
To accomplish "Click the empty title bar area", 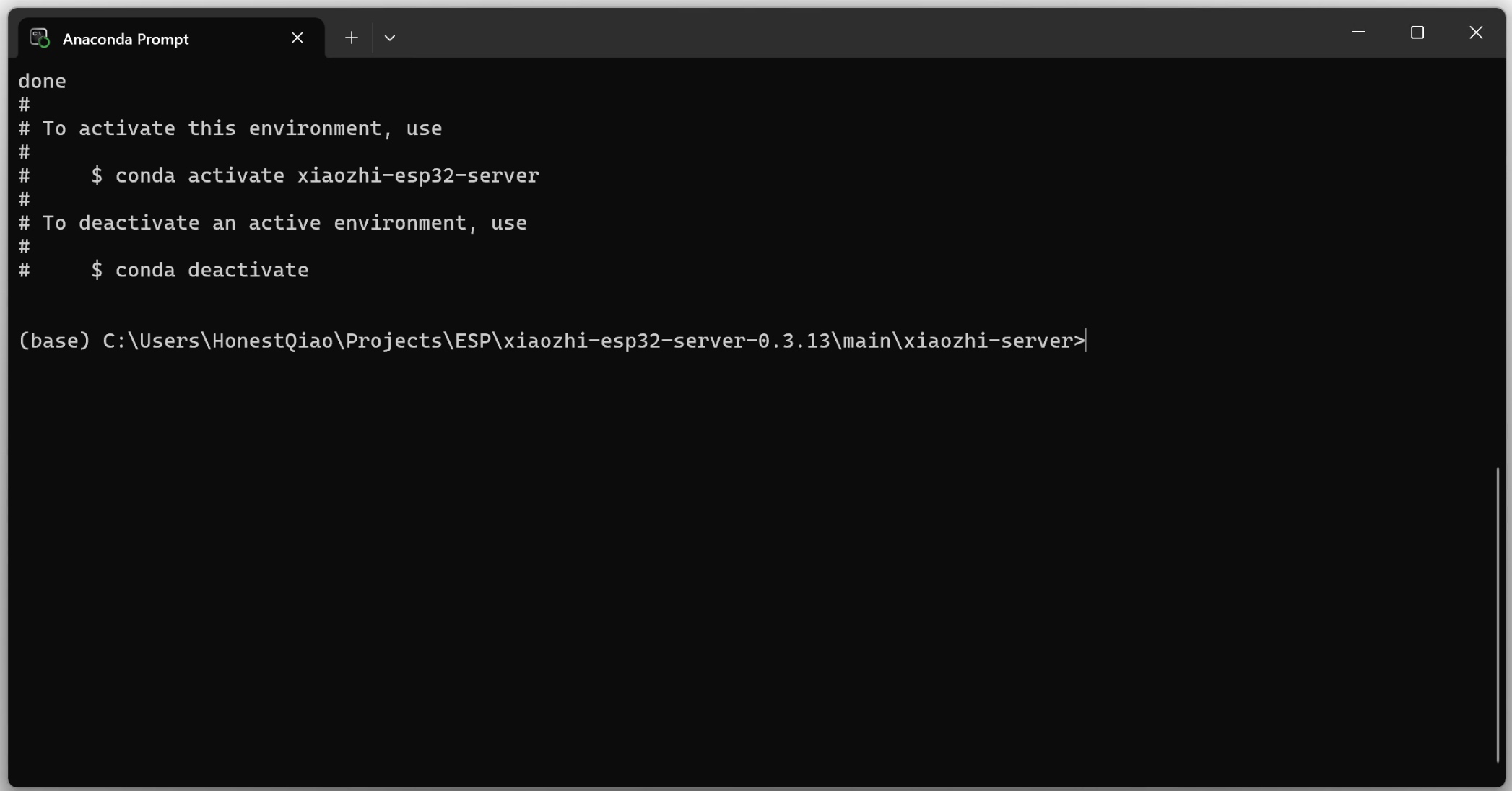I will pos(866,33).
